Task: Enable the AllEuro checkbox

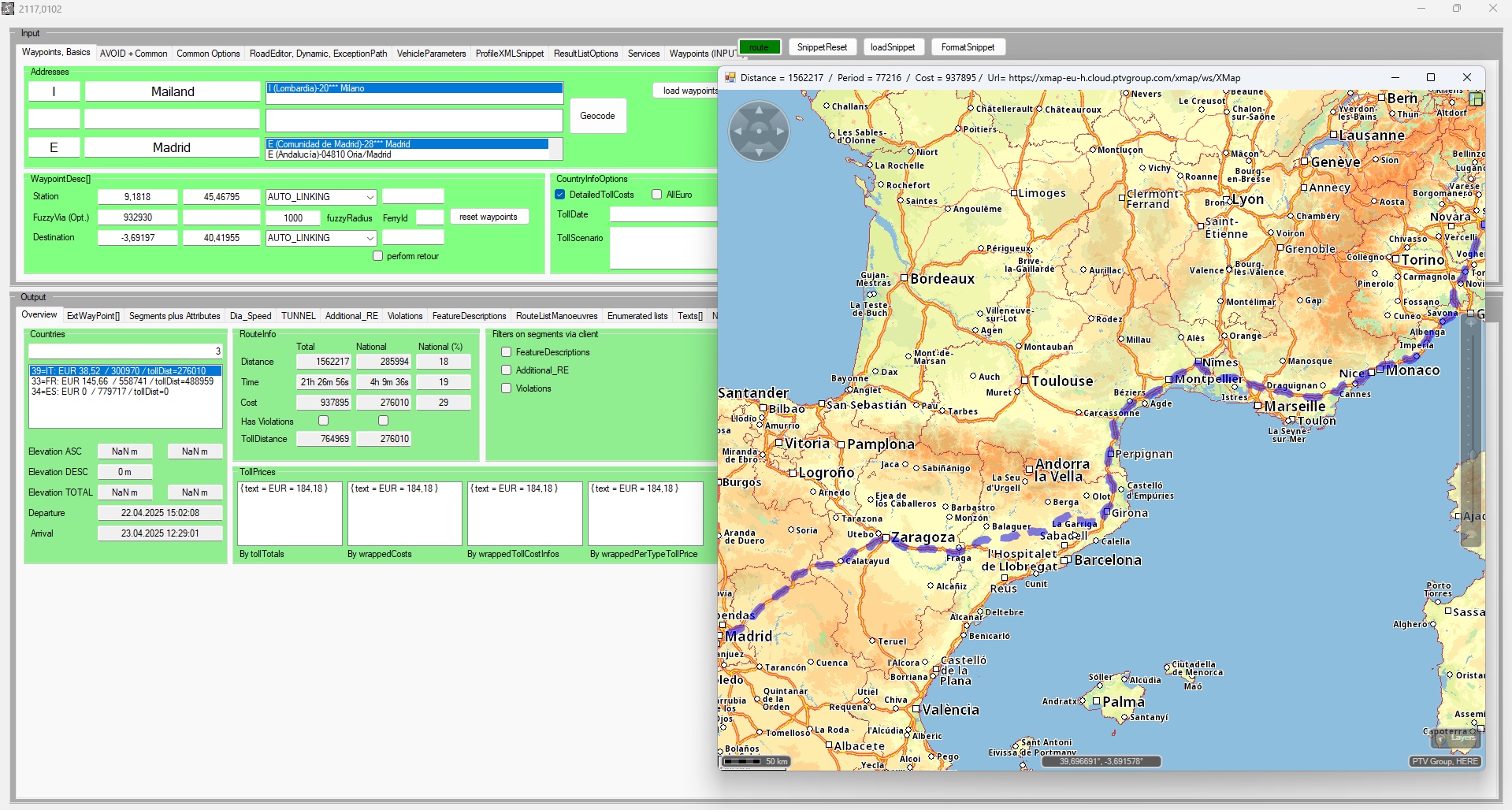Action: pos(656,195)
